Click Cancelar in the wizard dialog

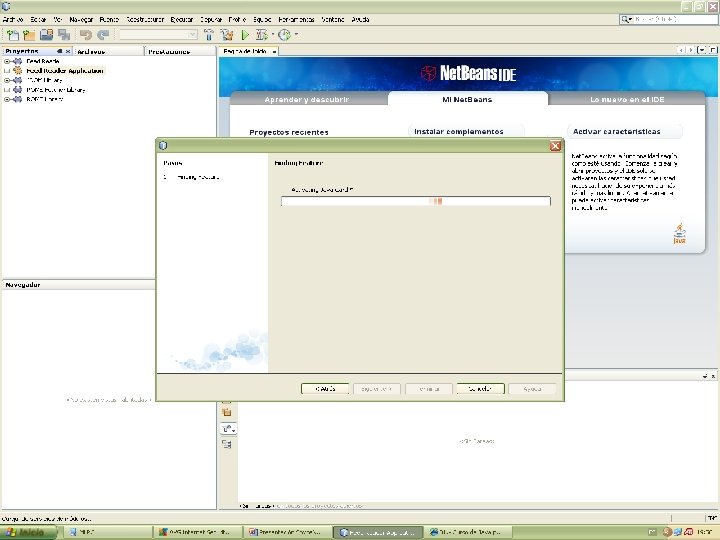pos(480,388)
